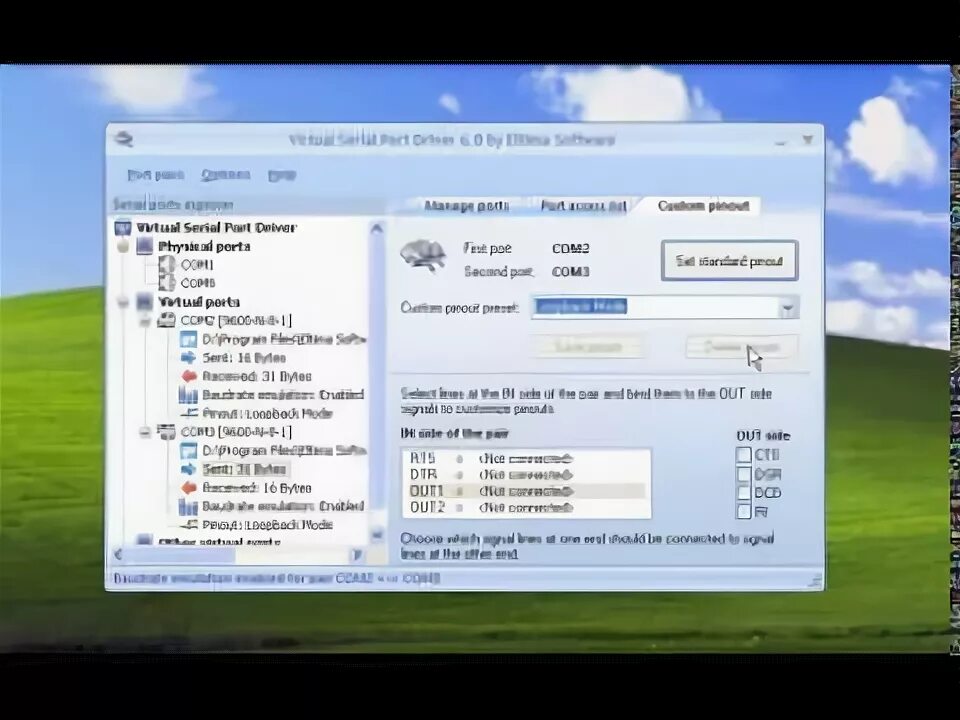This screenshot has height=720, width=960.
Task: Click the port icon directly below COM1
Action: point(167,283)
